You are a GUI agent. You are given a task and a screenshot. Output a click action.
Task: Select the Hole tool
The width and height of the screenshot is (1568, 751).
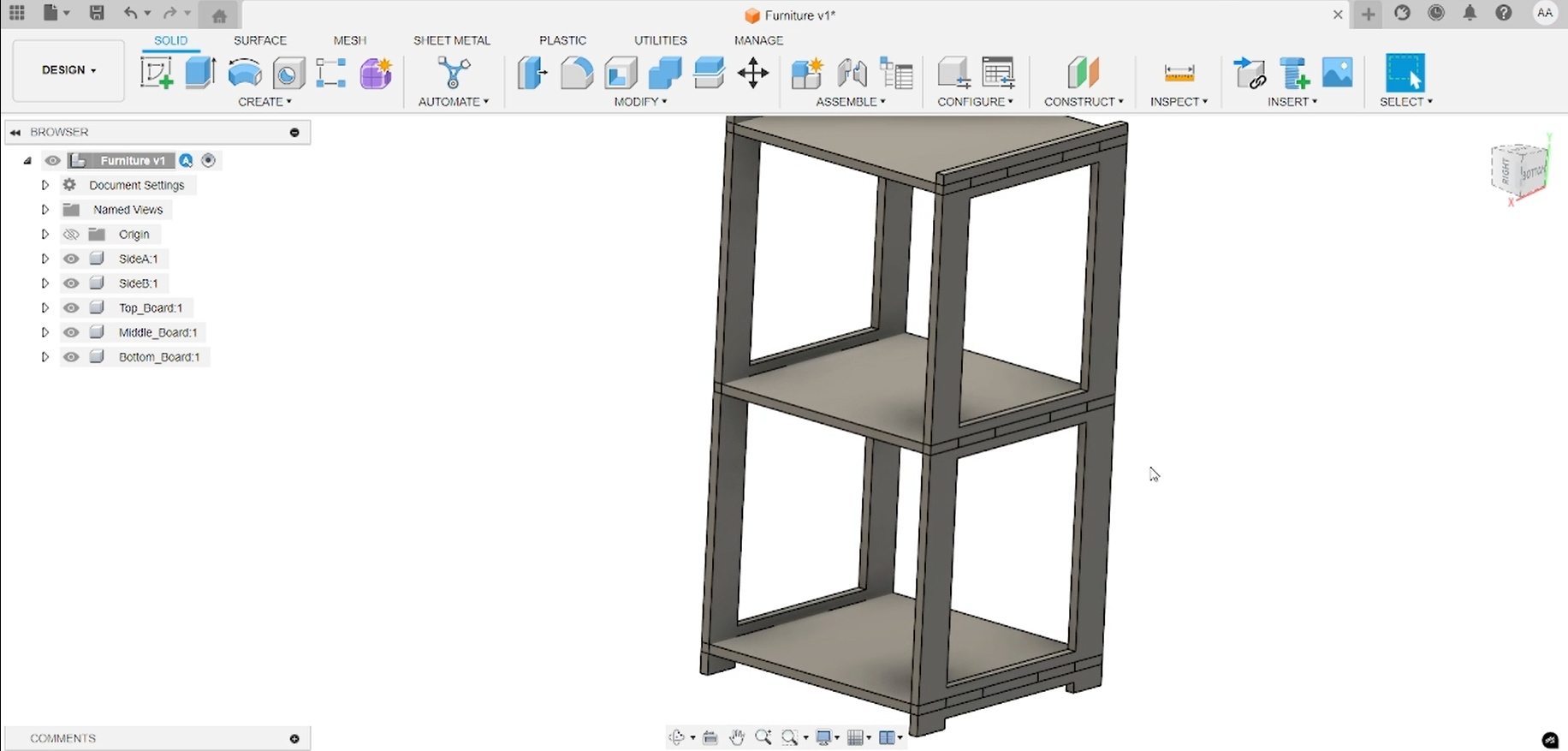point(288,74)
